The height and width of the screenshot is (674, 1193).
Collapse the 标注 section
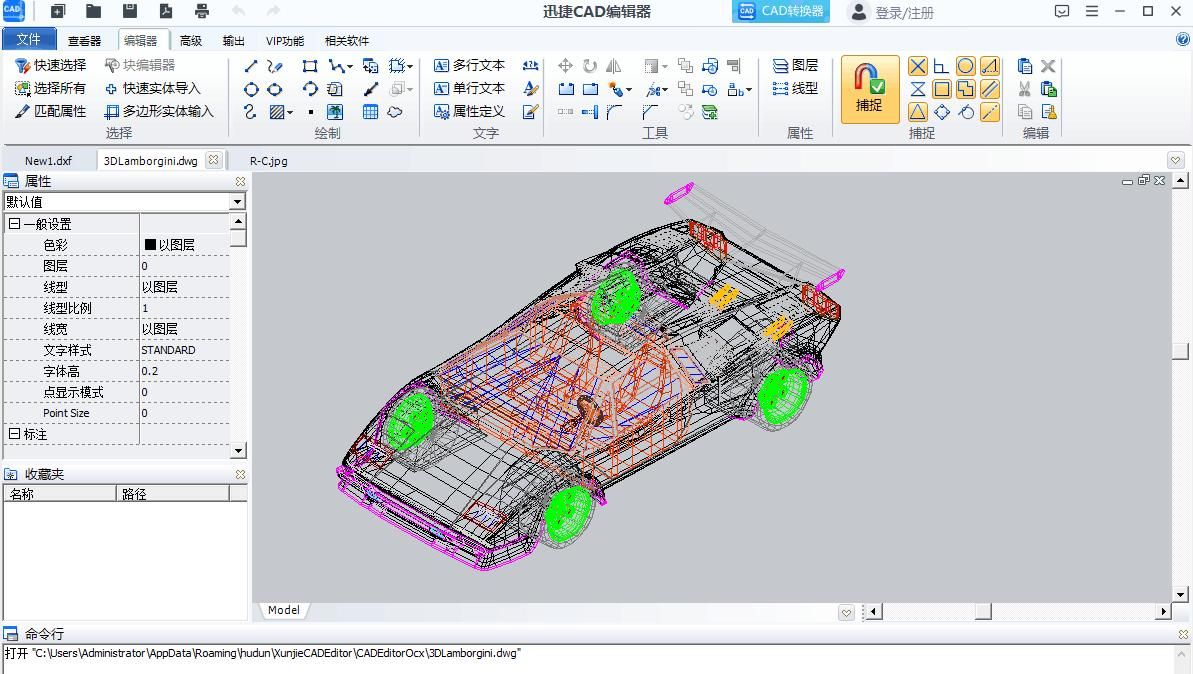click(14, 434)
